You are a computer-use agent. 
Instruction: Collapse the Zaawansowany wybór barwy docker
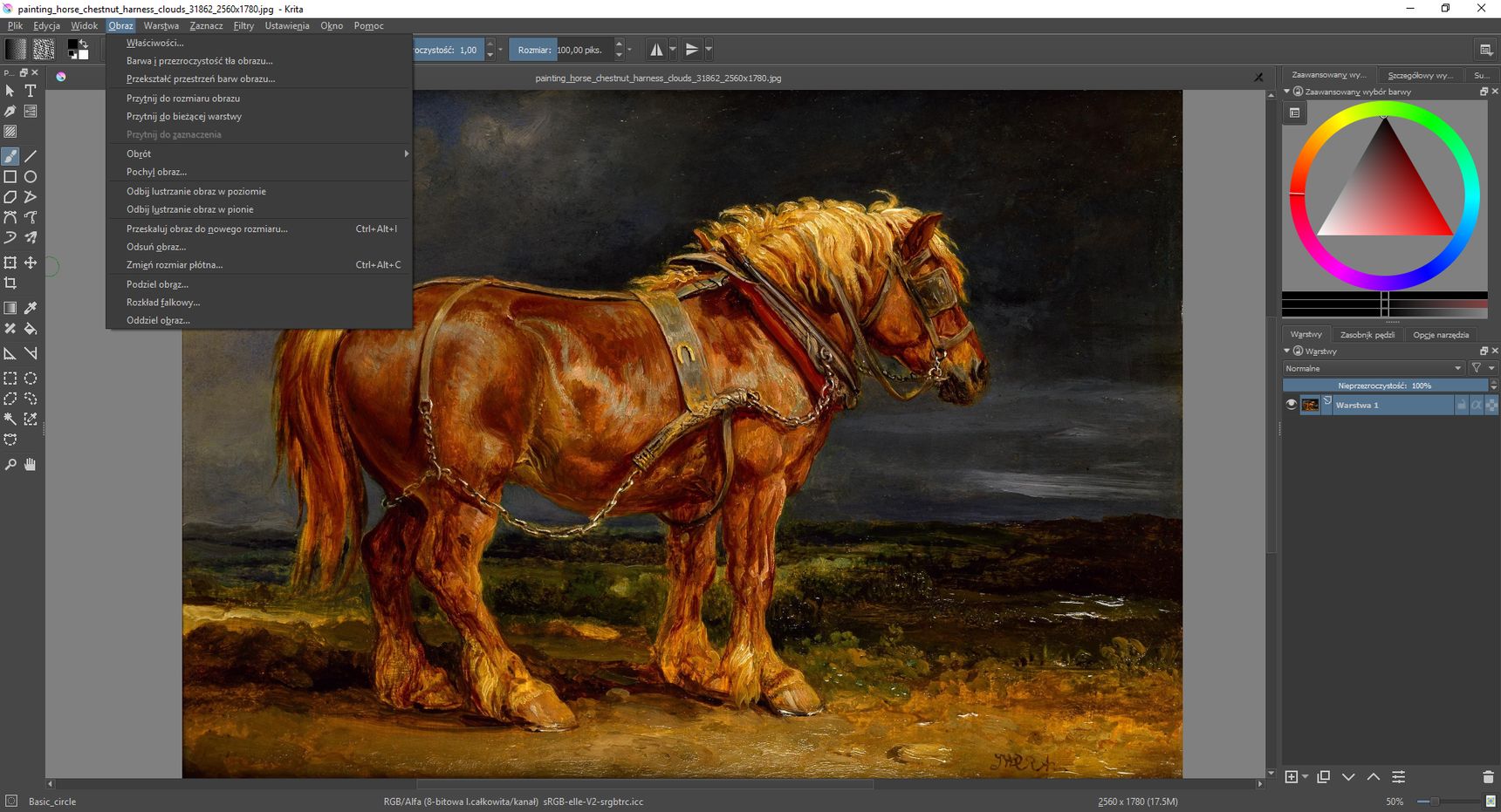coord(1286,92)
